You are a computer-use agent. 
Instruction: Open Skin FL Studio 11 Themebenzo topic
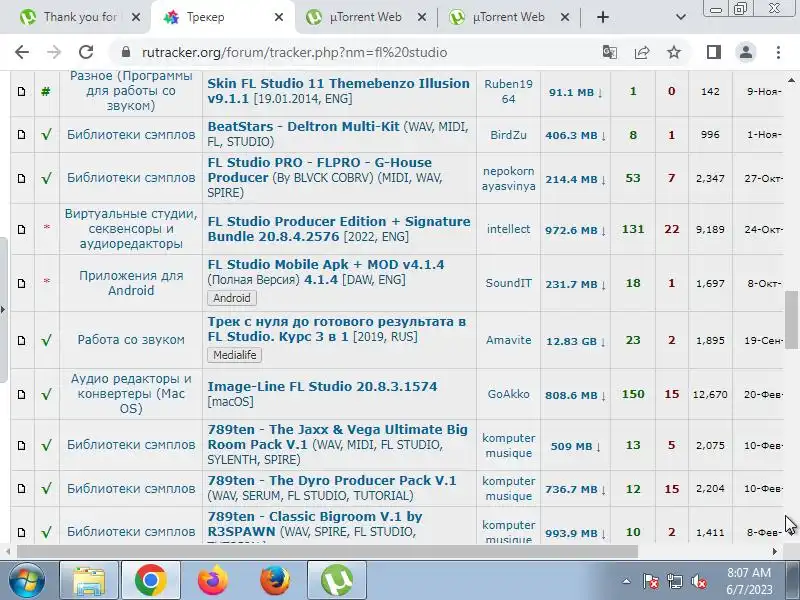(338, 91)
